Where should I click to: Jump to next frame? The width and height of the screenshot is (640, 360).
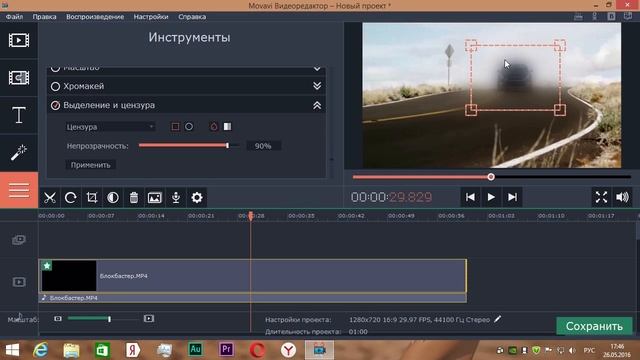(512, 198)
